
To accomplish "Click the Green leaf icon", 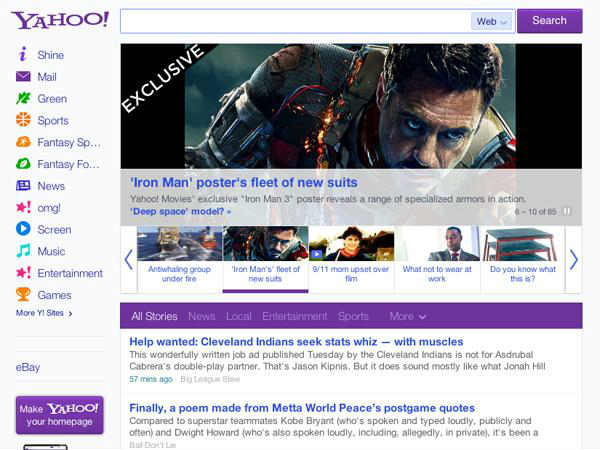I will pyautogui.click(x=23, y=98).
